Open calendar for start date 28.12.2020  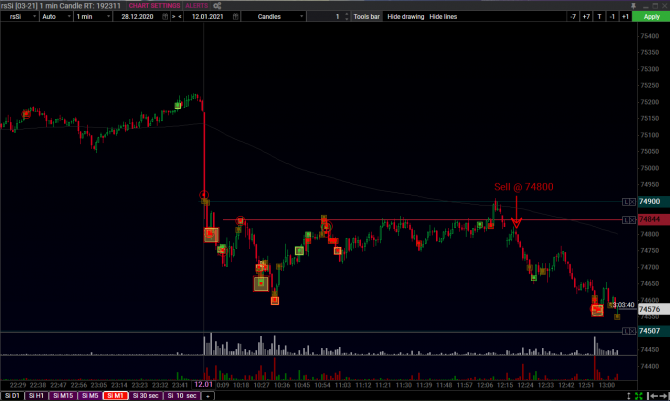(x=165, y=17)
